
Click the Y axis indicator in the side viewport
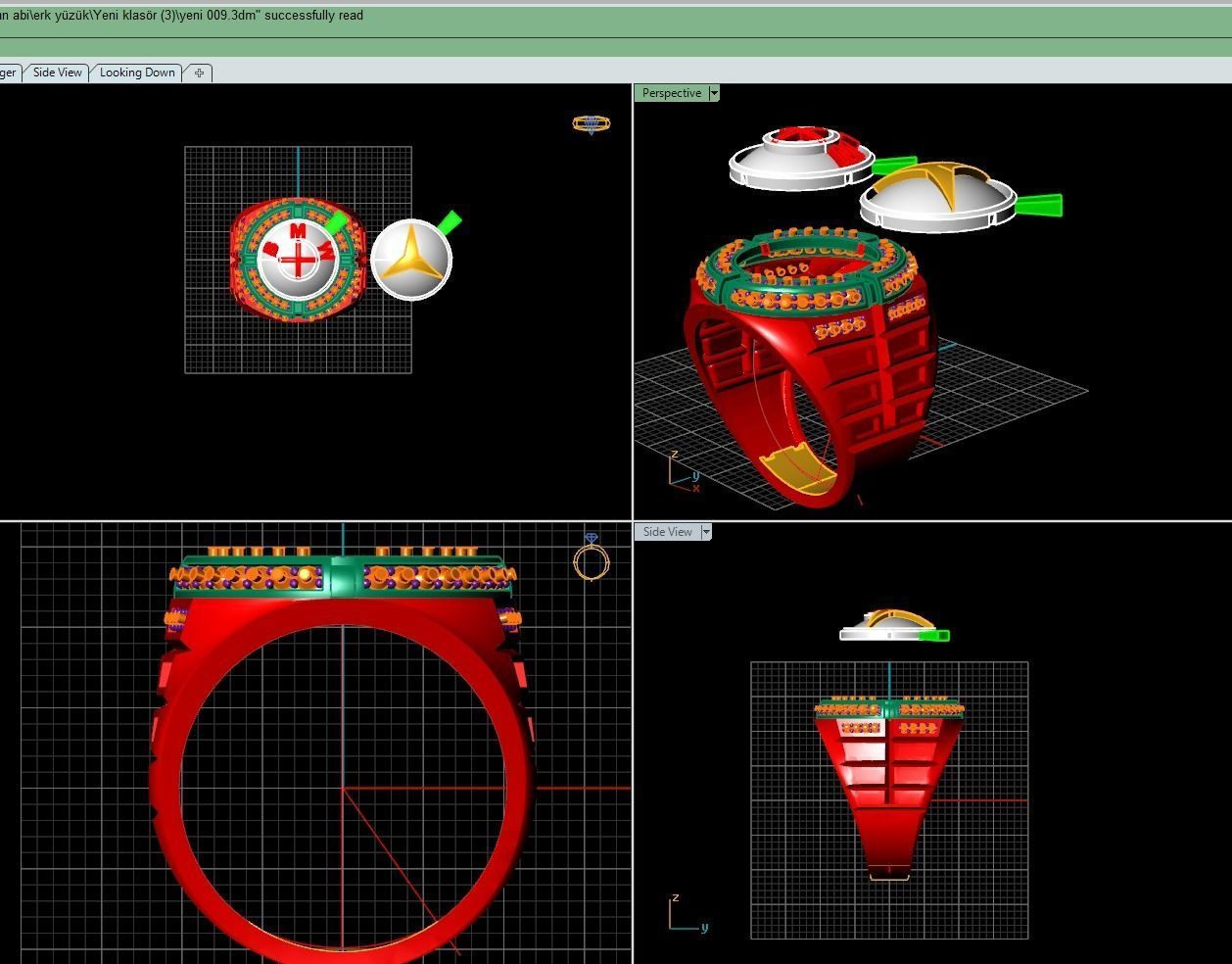(x=703, y=927)
